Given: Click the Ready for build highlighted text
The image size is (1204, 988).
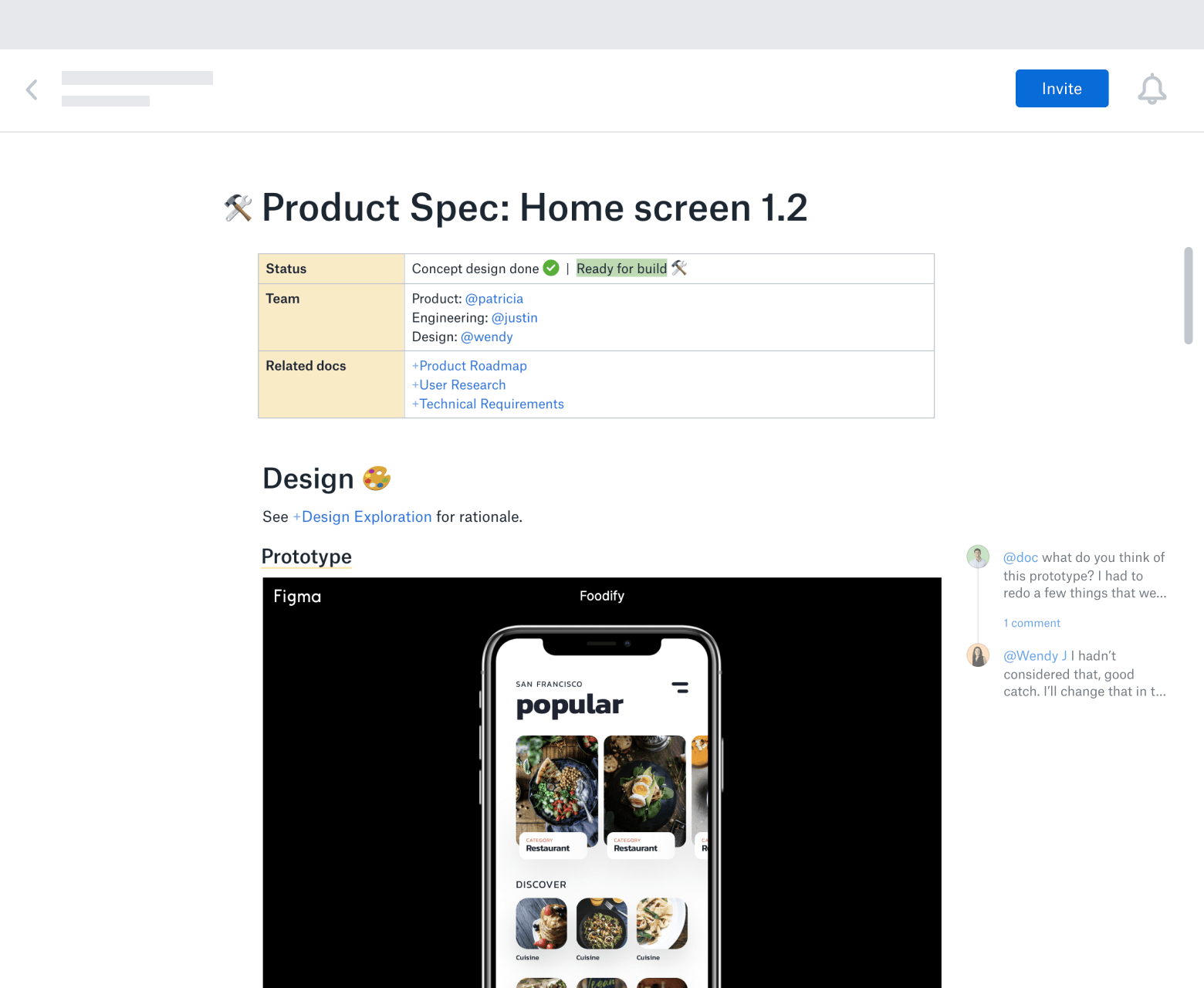Looking at the screenshot, I should coord(621,269).
